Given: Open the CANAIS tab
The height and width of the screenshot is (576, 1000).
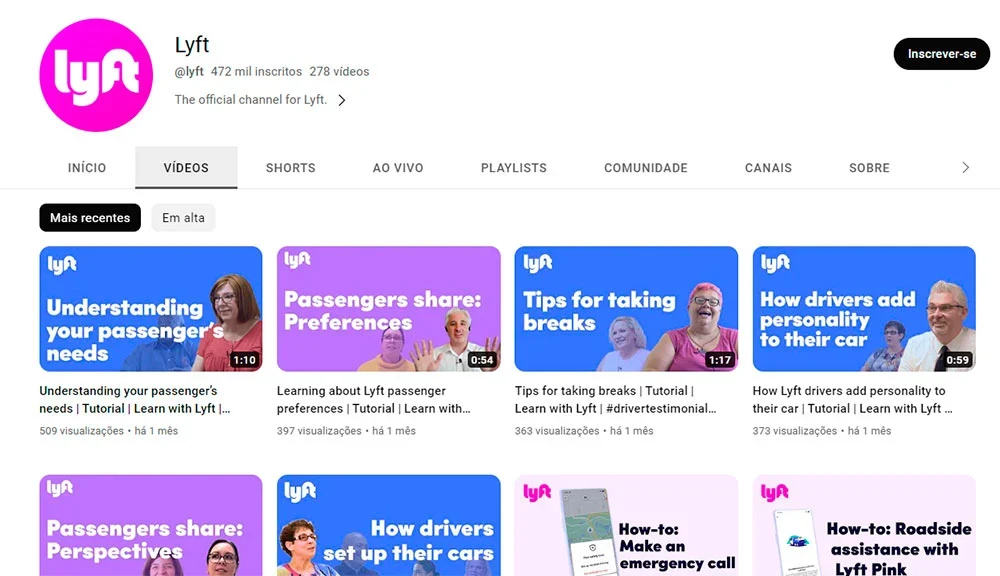Looking at the screenshot, I should tap(768, 168).
